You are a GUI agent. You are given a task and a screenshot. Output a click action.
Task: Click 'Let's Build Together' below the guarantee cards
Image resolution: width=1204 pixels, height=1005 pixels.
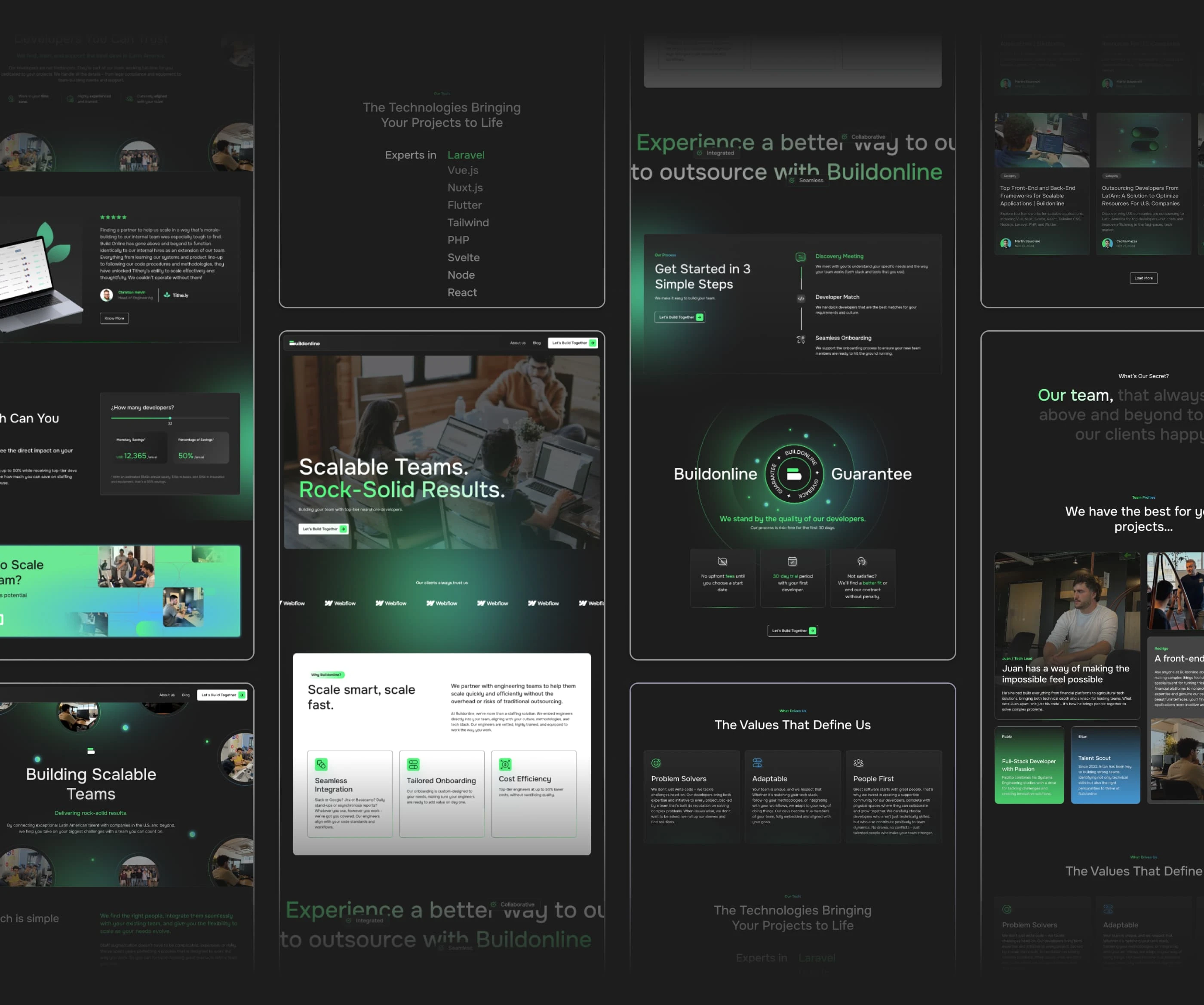click(x=792, y=630)
